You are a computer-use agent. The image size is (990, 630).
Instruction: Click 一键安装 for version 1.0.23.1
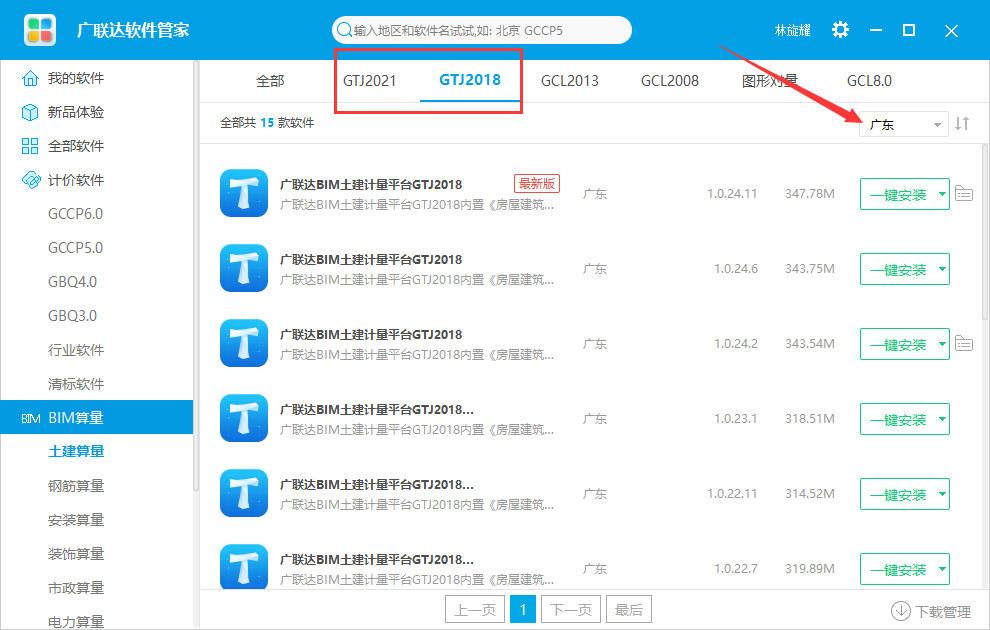coord(898,420)
